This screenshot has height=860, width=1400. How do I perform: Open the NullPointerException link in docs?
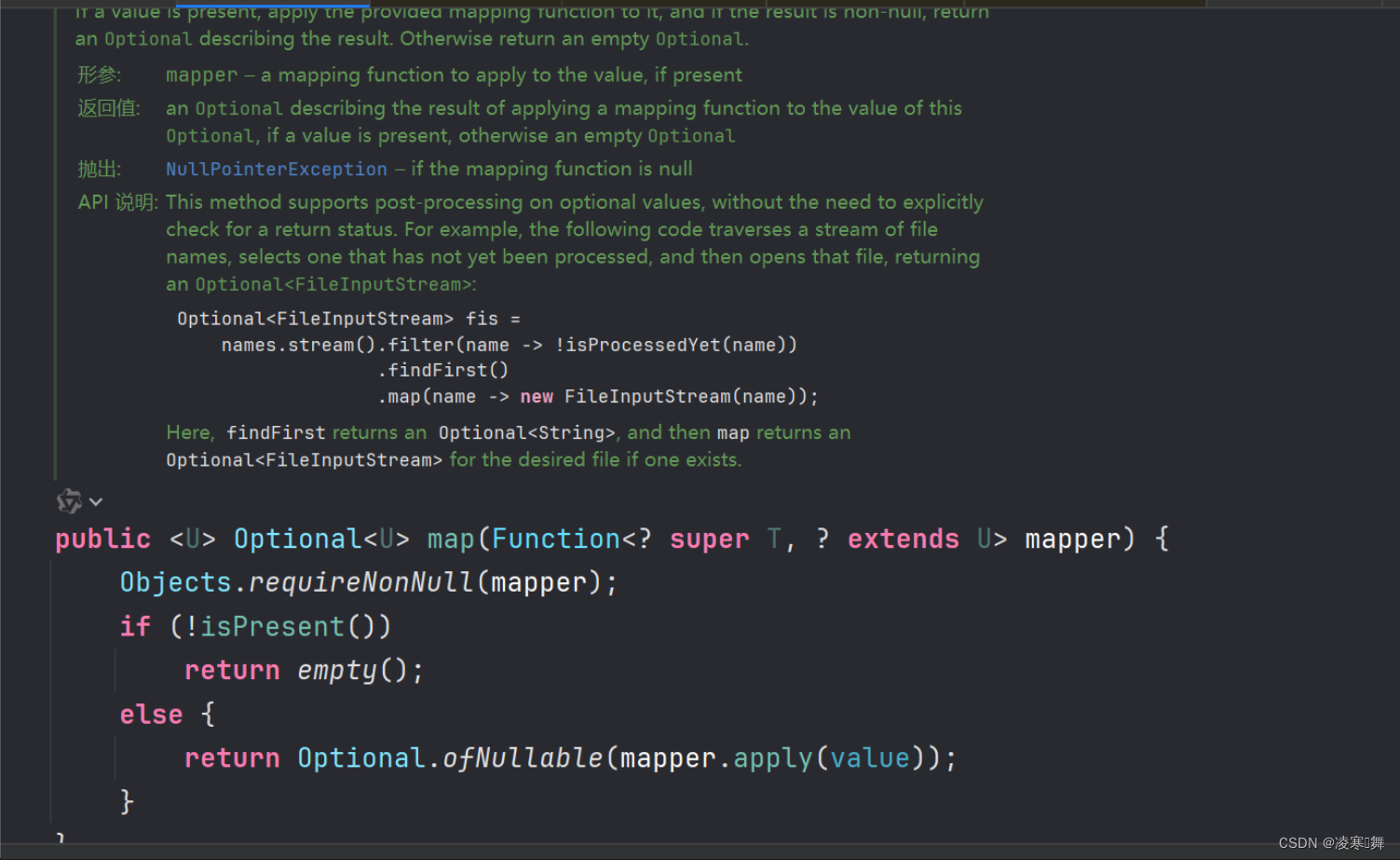277,169
